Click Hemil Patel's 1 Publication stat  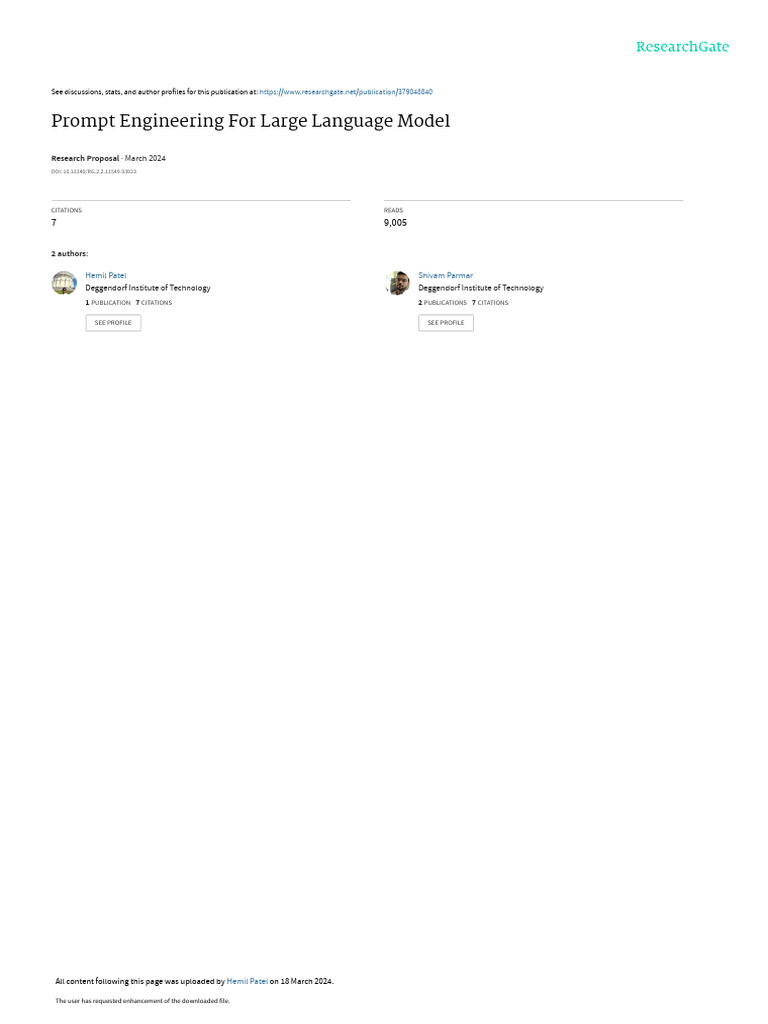[108, 303]
